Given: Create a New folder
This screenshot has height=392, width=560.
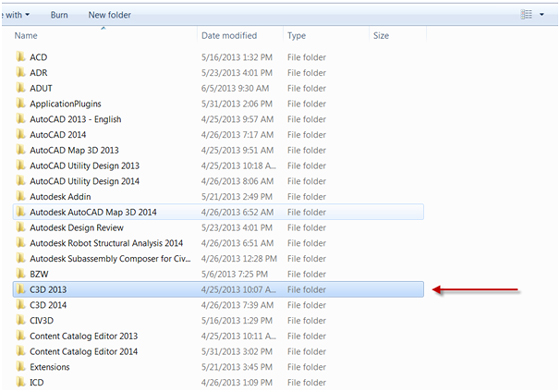Looking at the screenshot, I should point(109,15).
